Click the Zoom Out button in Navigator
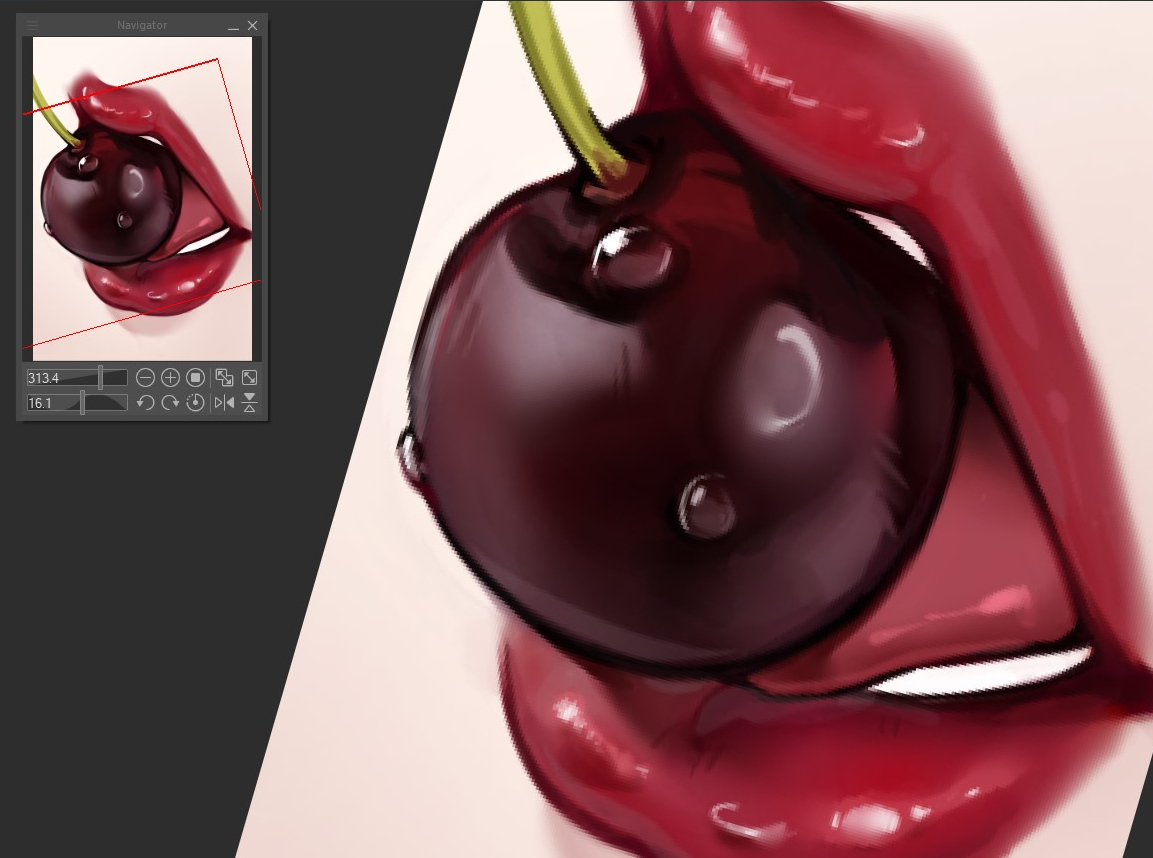 [x=146, y=377]
